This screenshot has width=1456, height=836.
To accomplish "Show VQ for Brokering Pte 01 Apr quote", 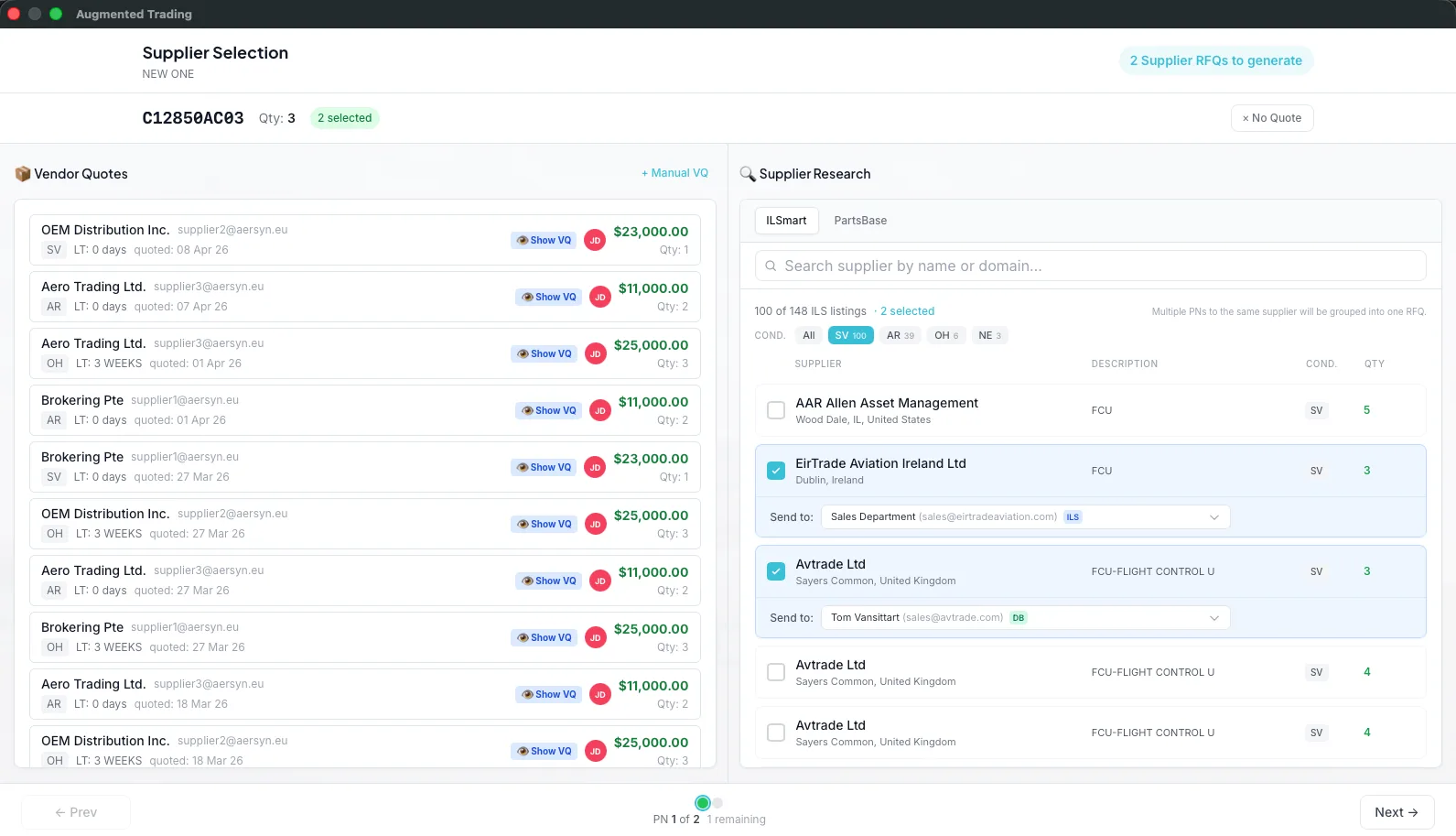I will coord(548,410).
